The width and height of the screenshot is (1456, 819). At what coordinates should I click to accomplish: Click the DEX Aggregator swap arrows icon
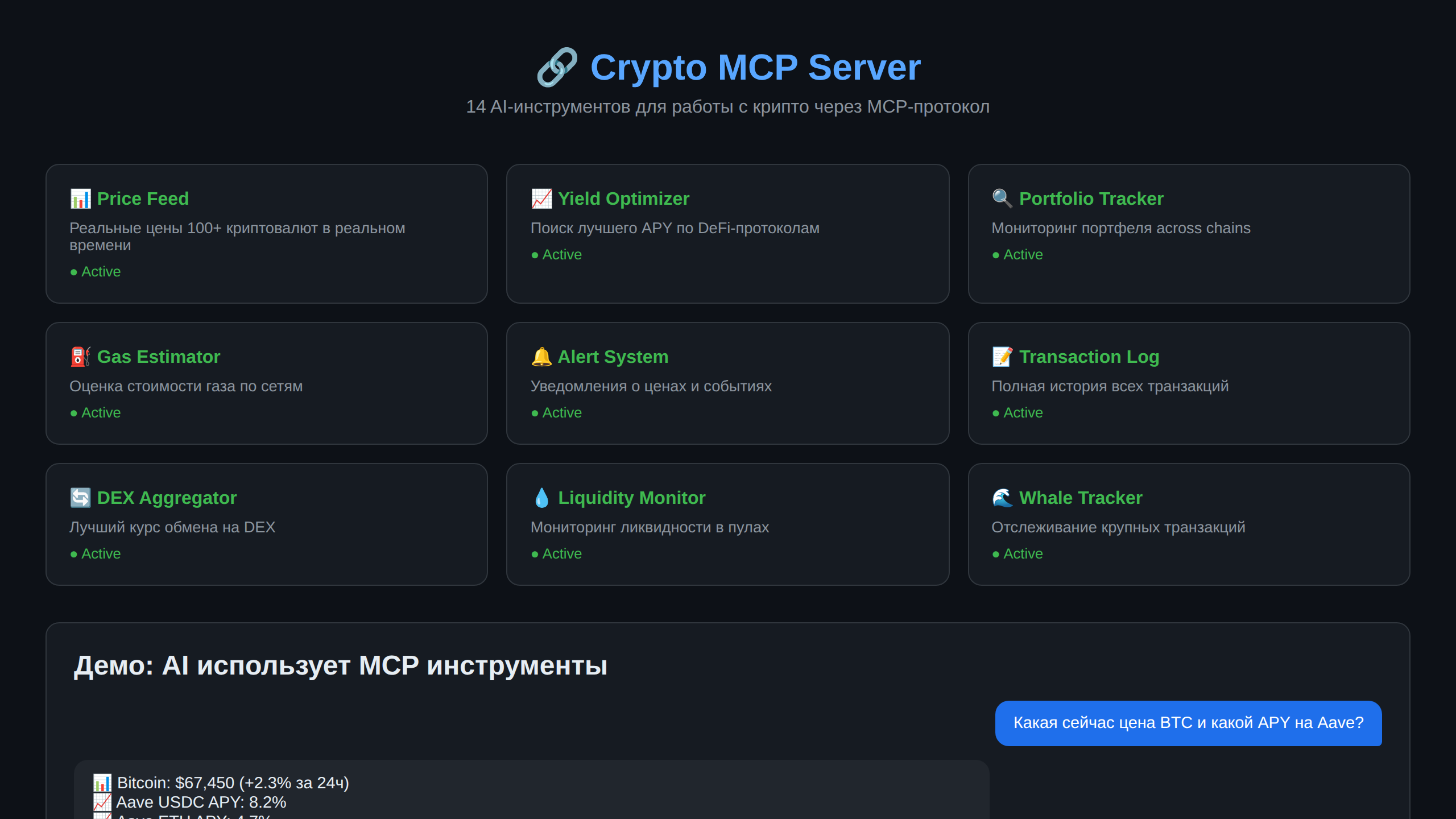(80, 498)
